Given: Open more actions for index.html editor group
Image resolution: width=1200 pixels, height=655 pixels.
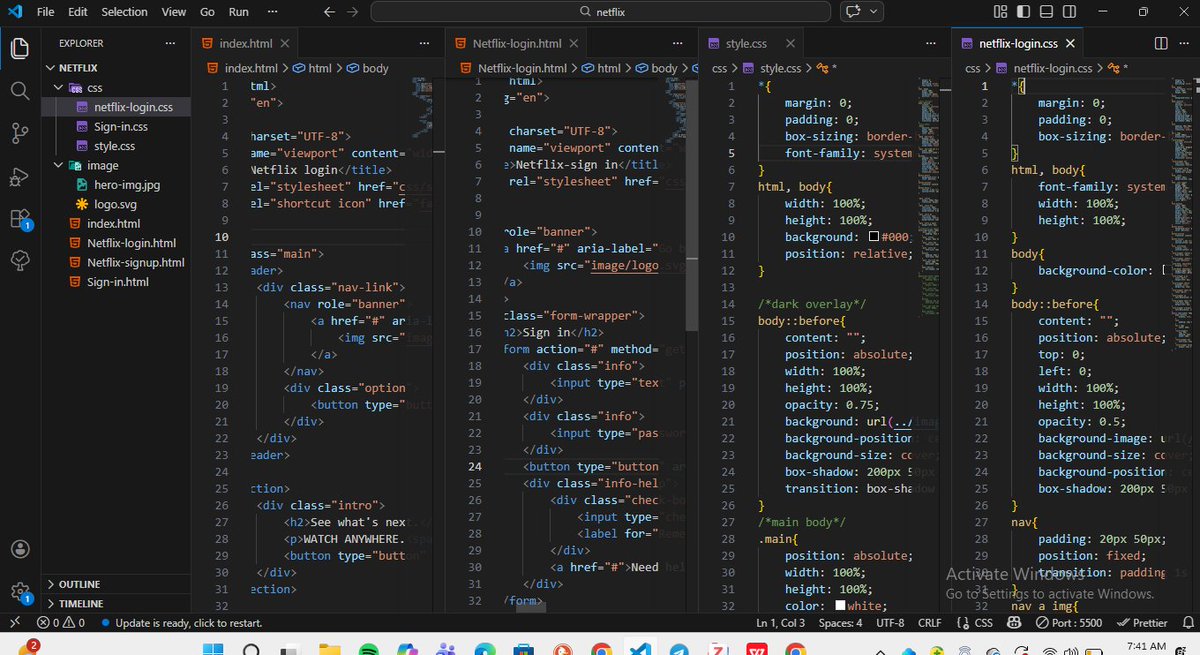Looking at the screenshot, I should [424, 44].
